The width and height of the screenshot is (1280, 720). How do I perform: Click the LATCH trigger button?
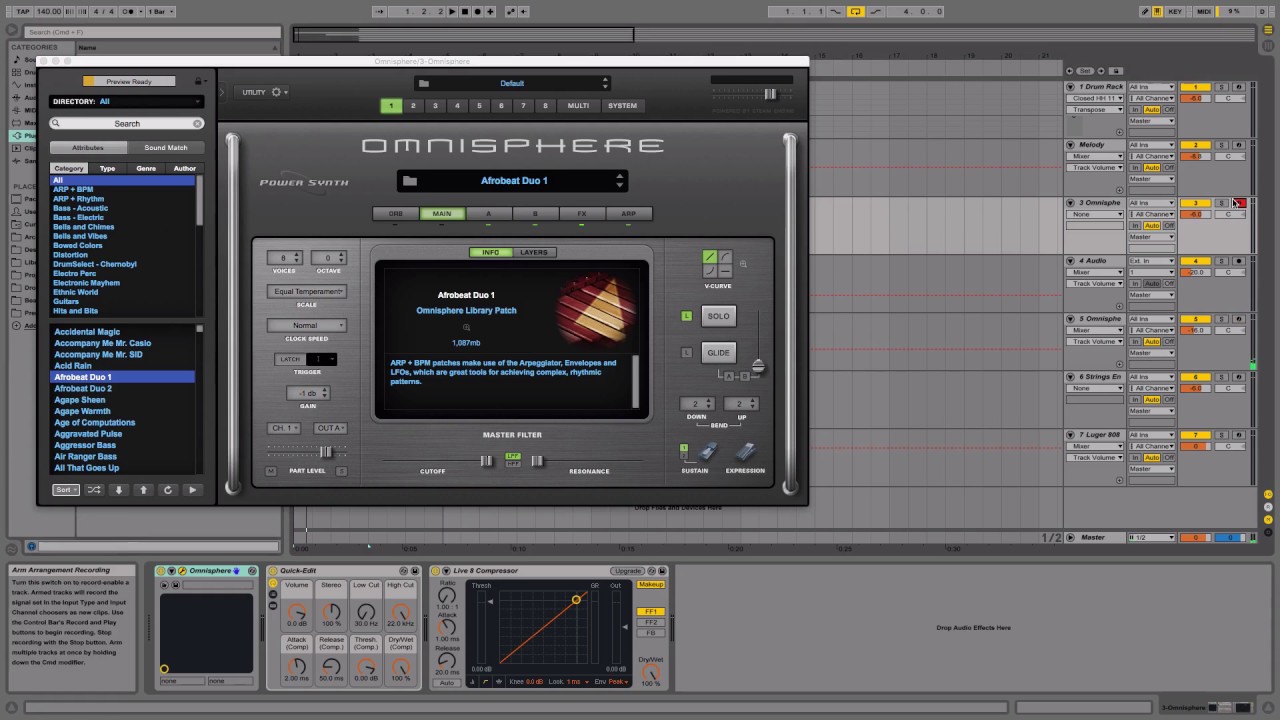click(290, 359)
